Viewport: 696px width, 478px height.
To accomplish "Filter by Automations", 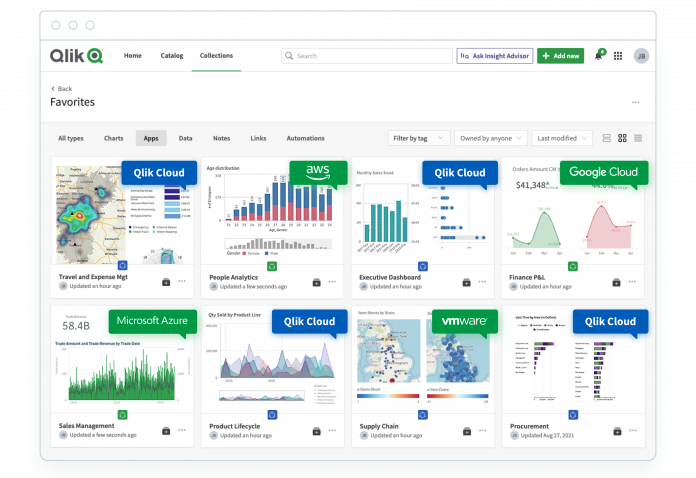I will click(x=305, y=138).
